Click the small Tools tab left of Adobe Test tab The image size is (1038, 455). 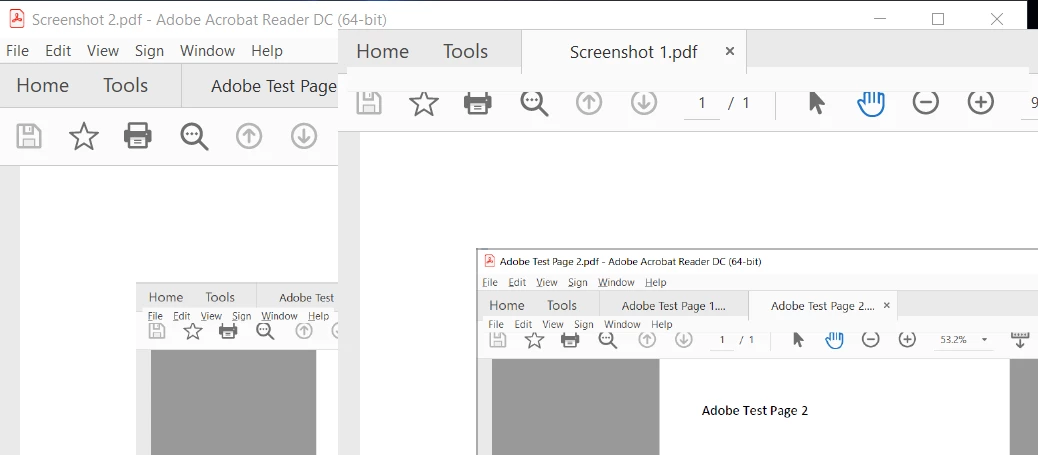220,297
